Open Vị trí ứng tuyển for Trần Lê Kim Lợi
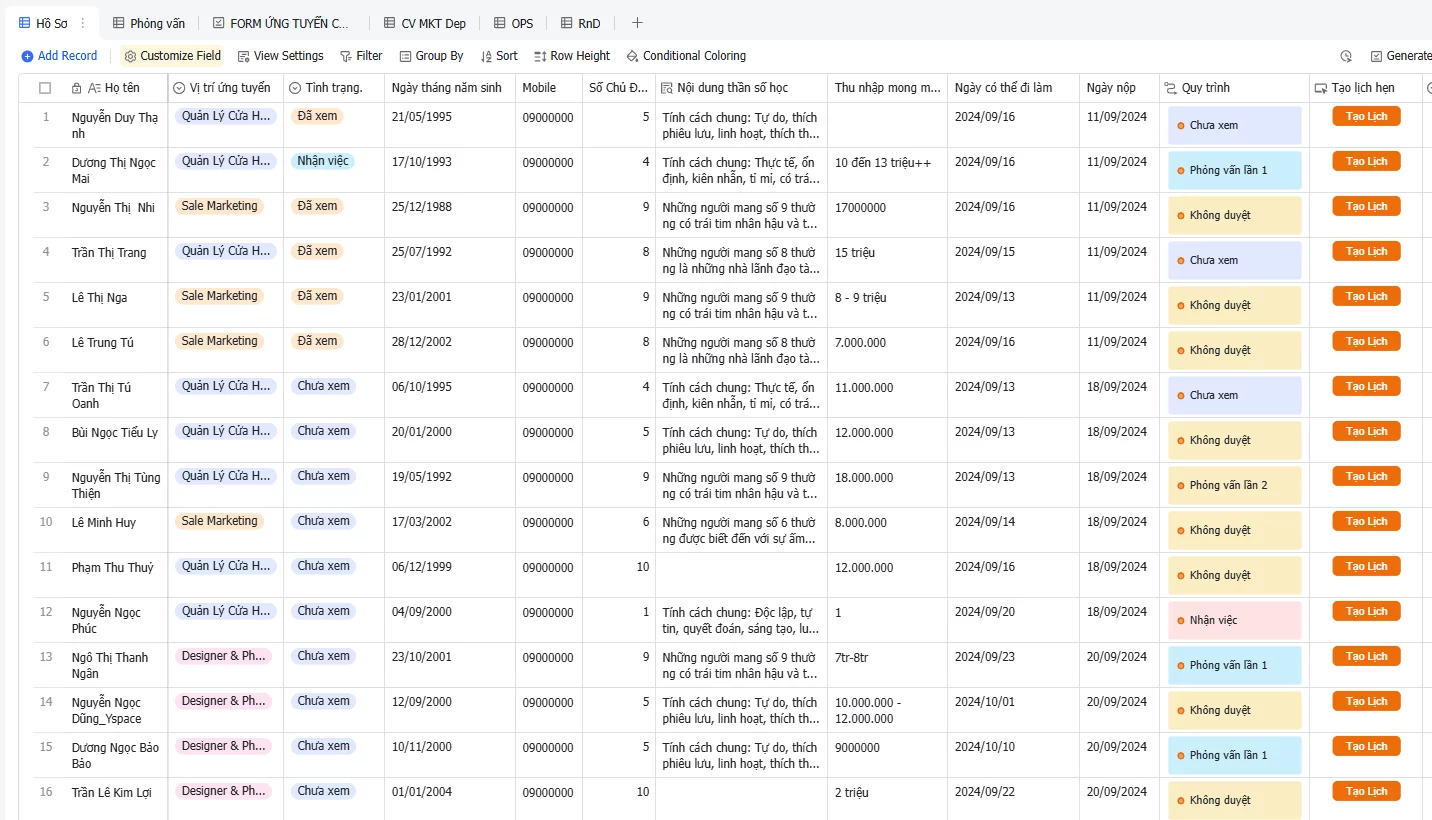Screen dimensions: 1432x820 point(225,791)
